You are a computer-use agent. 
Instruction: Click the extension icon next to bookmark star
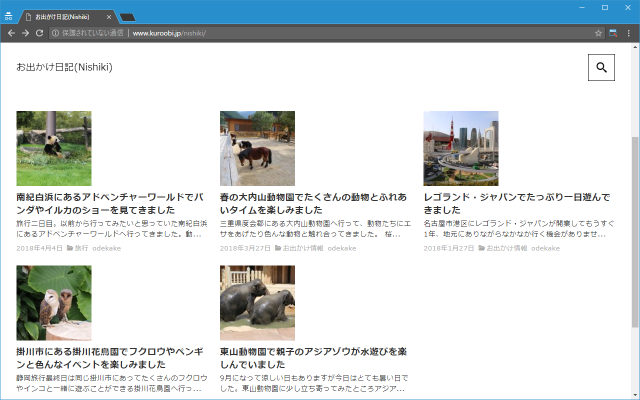coord(614,33)
